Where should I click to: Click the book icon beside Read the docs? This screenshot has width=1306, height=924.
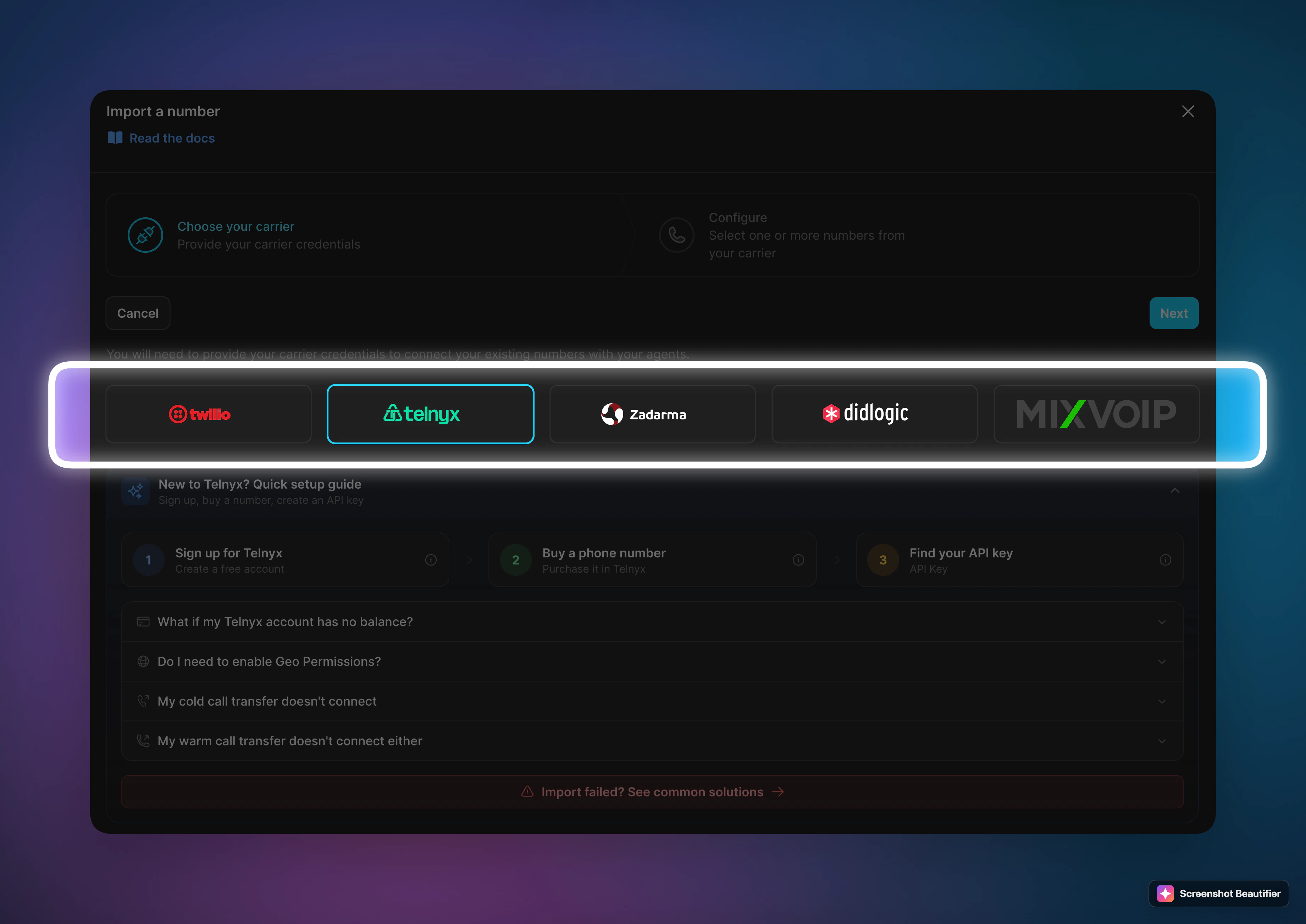pos(115,138)
